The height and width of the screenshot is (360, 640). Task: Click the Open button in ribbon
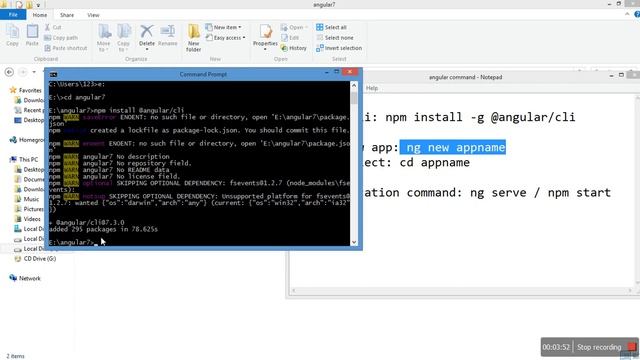(294, 27)
